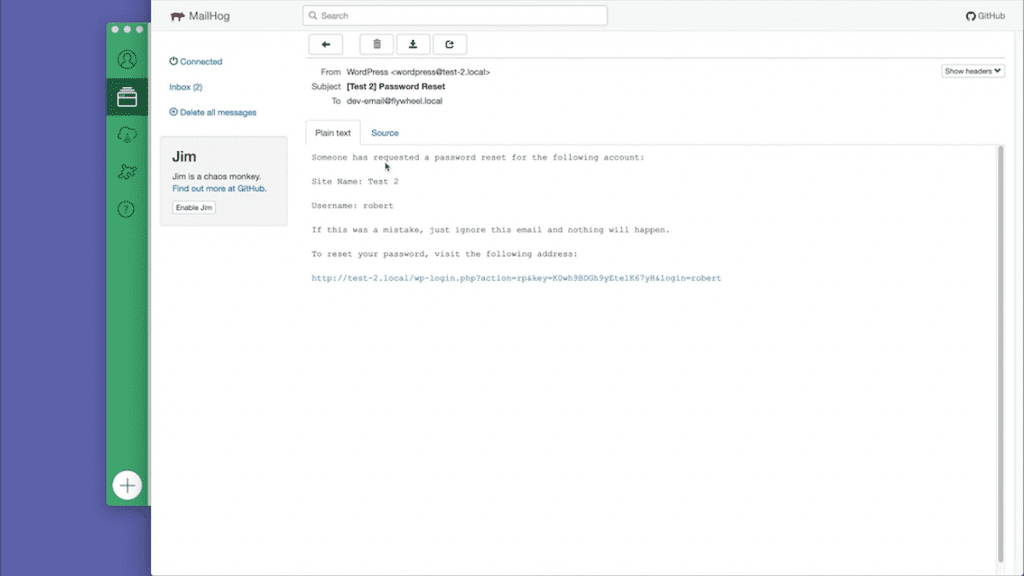The height and width of the screenshot is (576, 1024).
Task: Click the line "Site Name: Test 2"
Action: click(x=355, y=182)
